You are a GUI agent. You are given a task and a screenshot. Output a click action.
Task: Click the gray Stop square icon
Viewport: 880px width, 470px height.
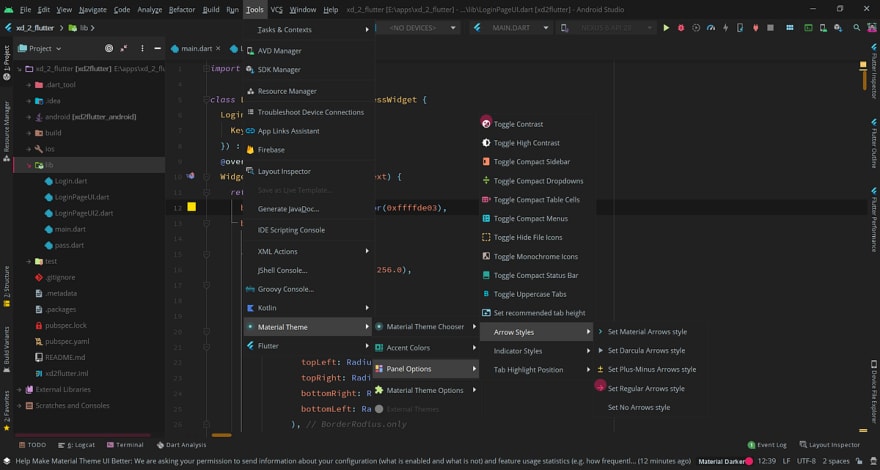tap(771, 28)
